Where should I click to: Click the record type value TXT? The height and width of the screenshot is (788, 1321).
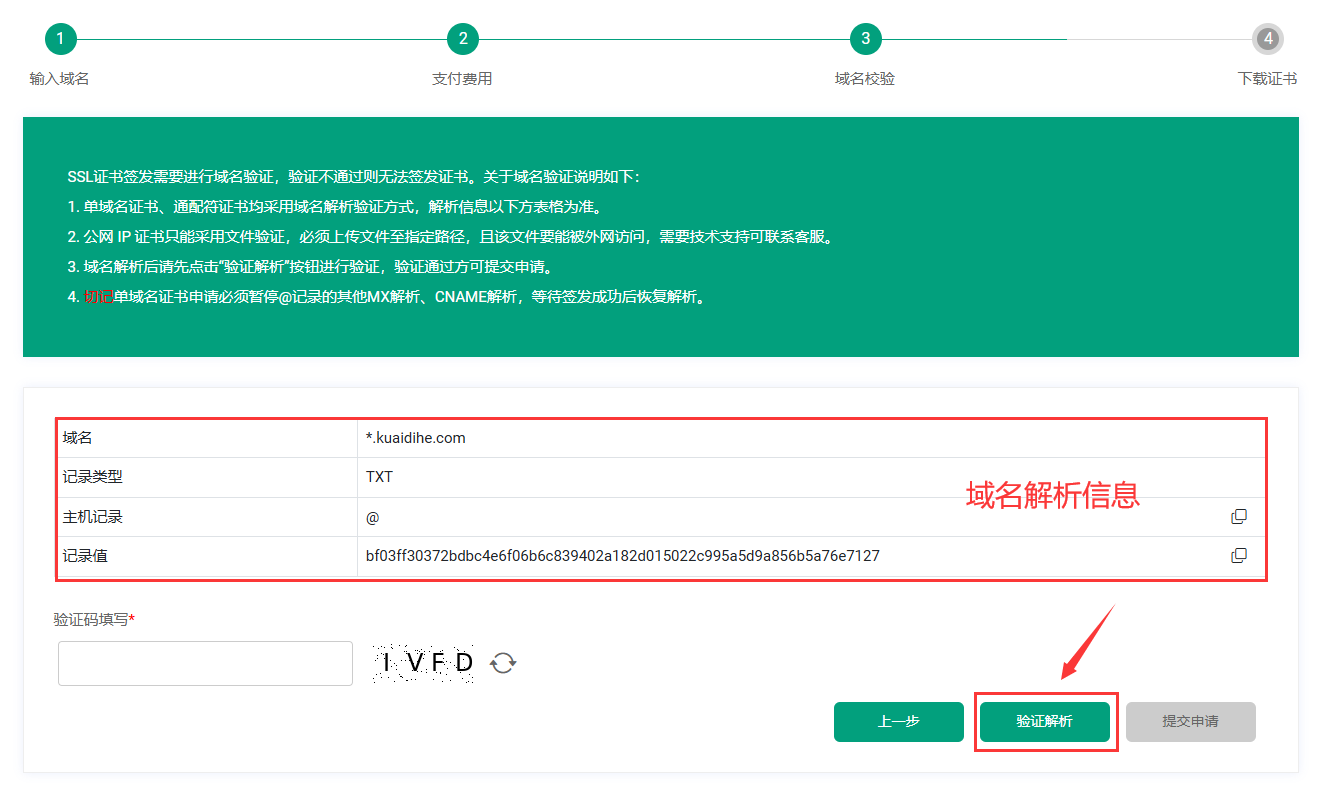(380, 477)
